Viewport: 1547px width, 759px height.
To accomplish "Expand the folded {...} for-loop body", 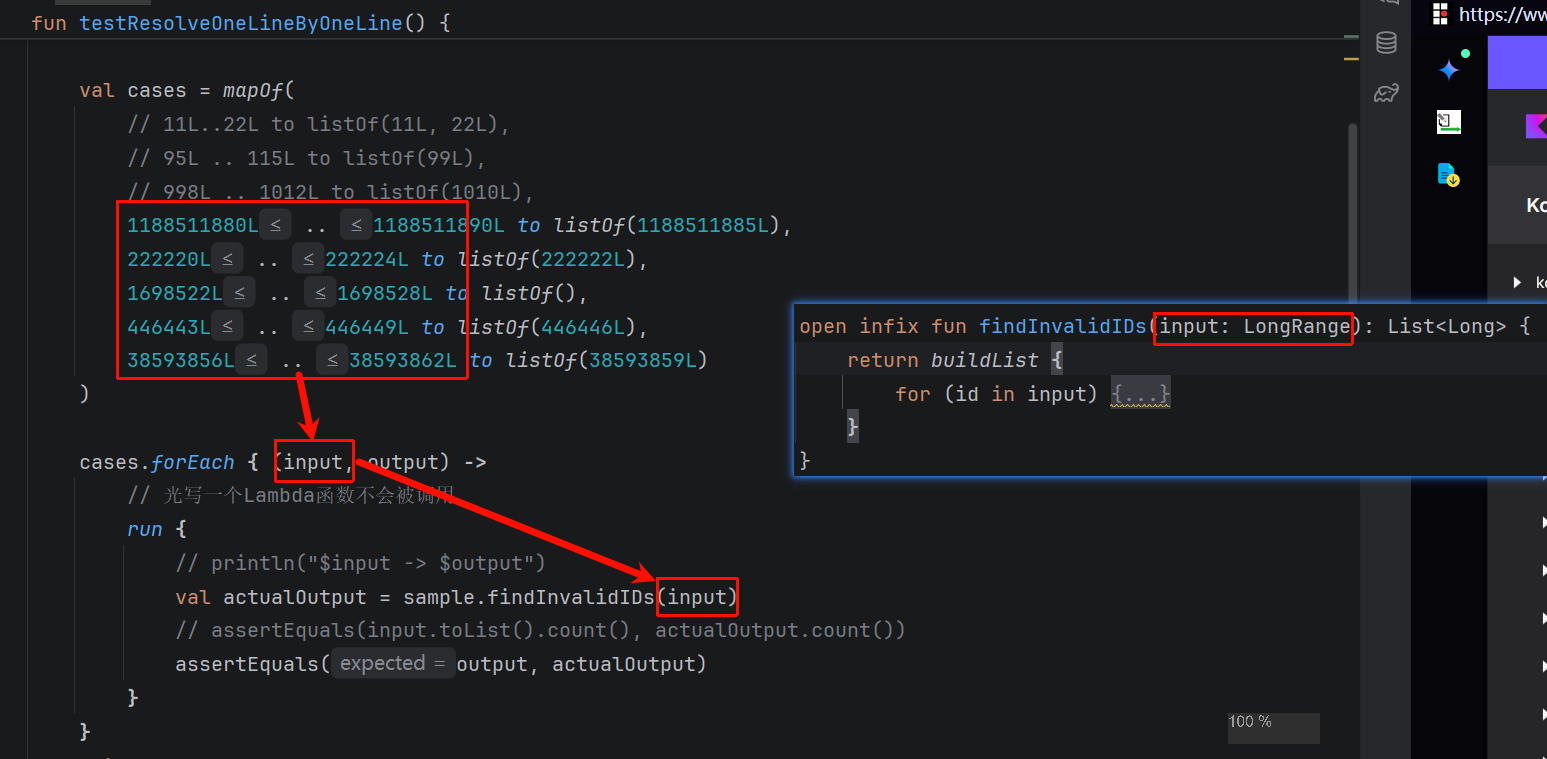I will (1140, 394).
